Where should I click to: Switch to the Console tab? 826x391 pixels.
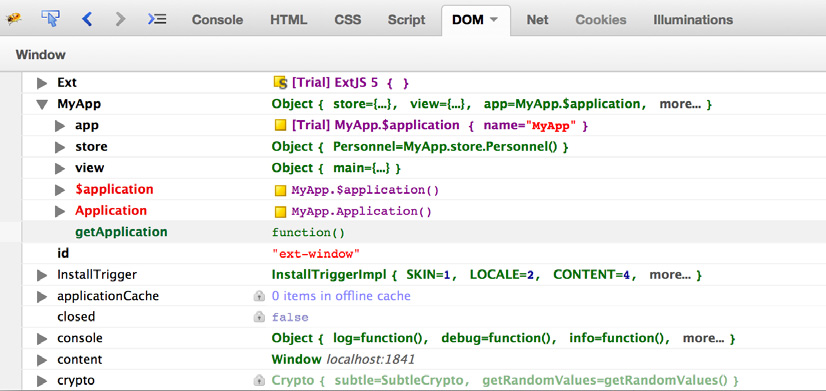(217, 20)
